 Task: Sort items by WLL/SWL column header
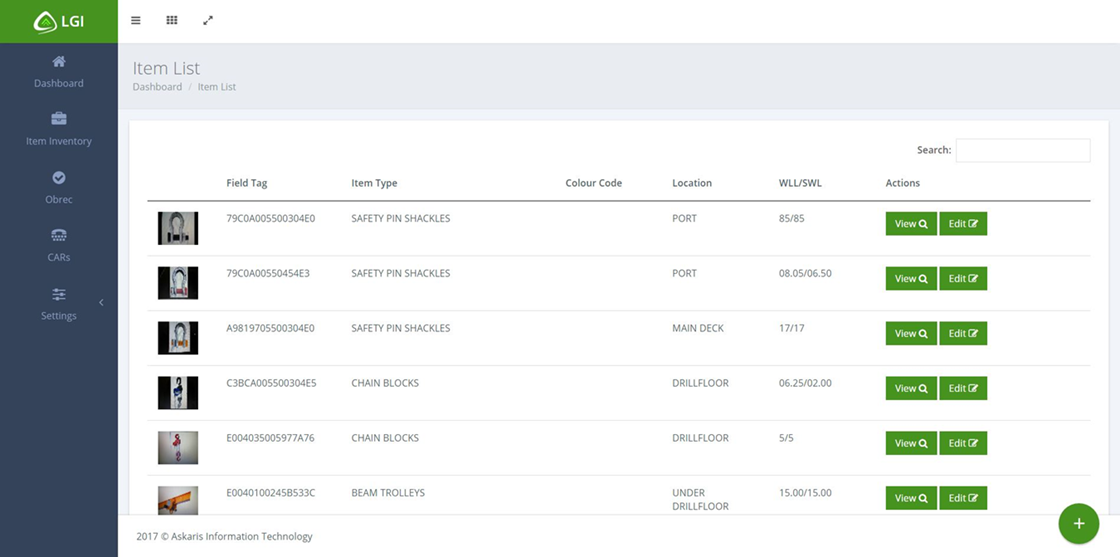(x=800, y=183)
